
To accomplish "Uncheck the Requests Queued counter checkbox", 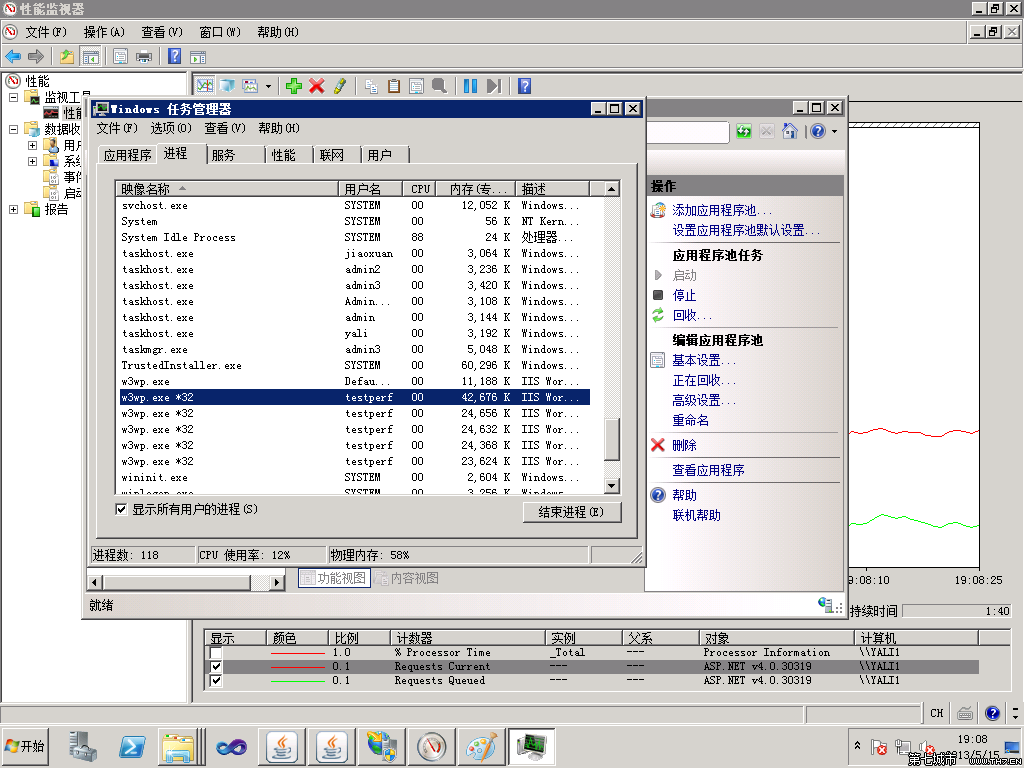I will [x=216, y=681].
